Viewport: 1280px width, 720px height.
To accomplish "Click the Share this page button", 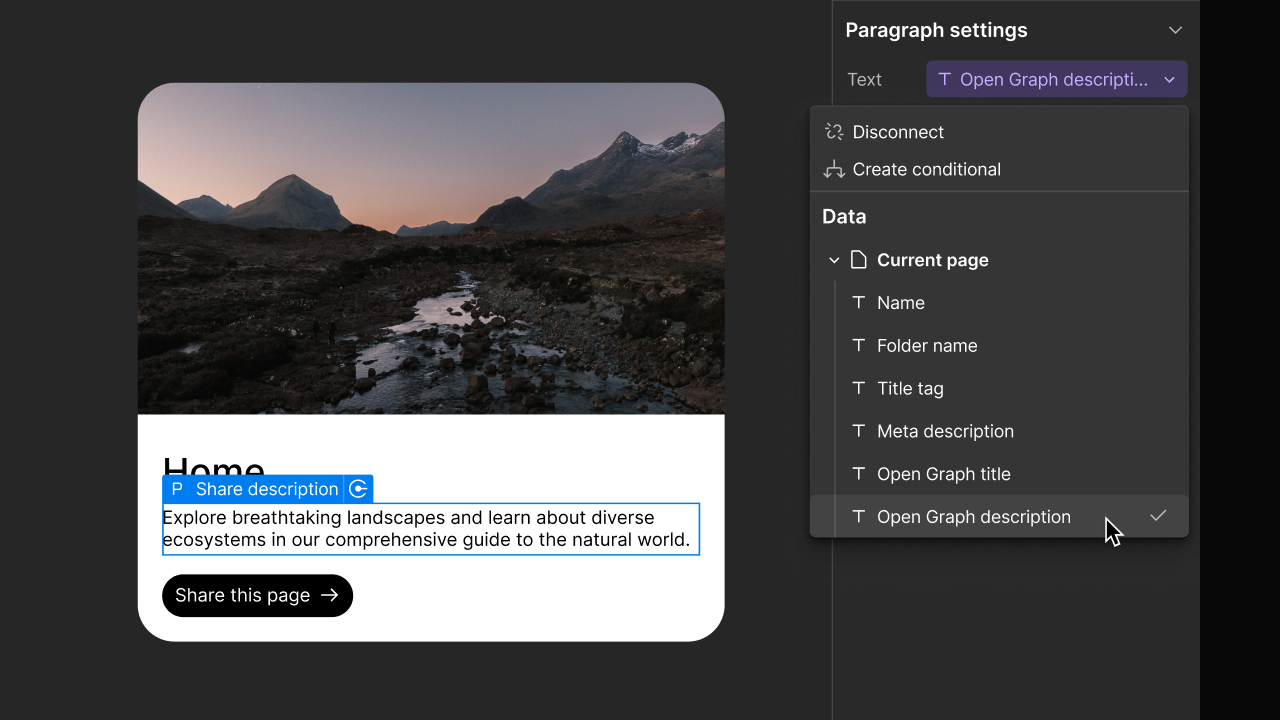I will (x=257, y=595).
